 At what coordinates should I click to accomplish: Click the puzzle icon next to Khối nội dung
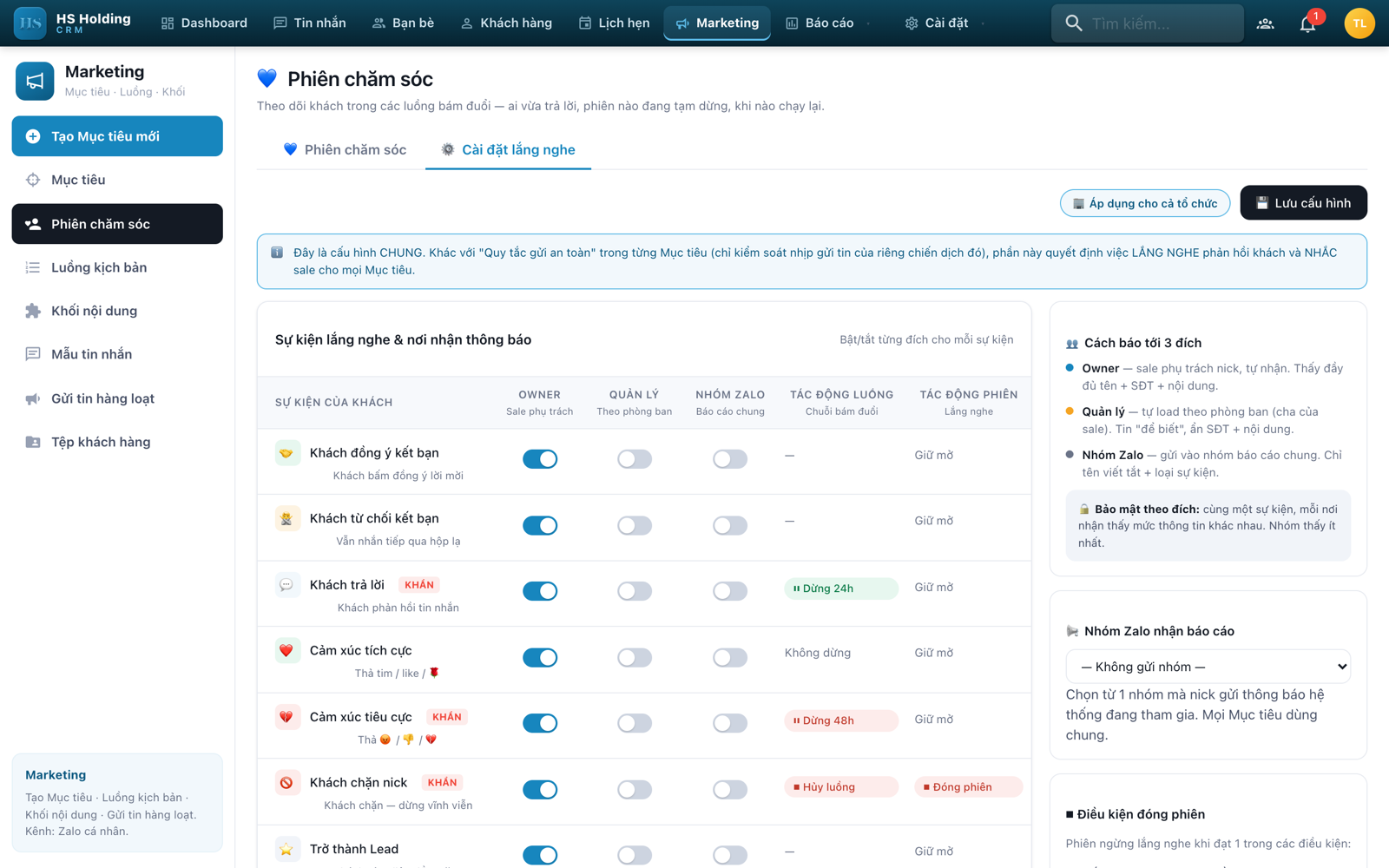coord(33,311)
